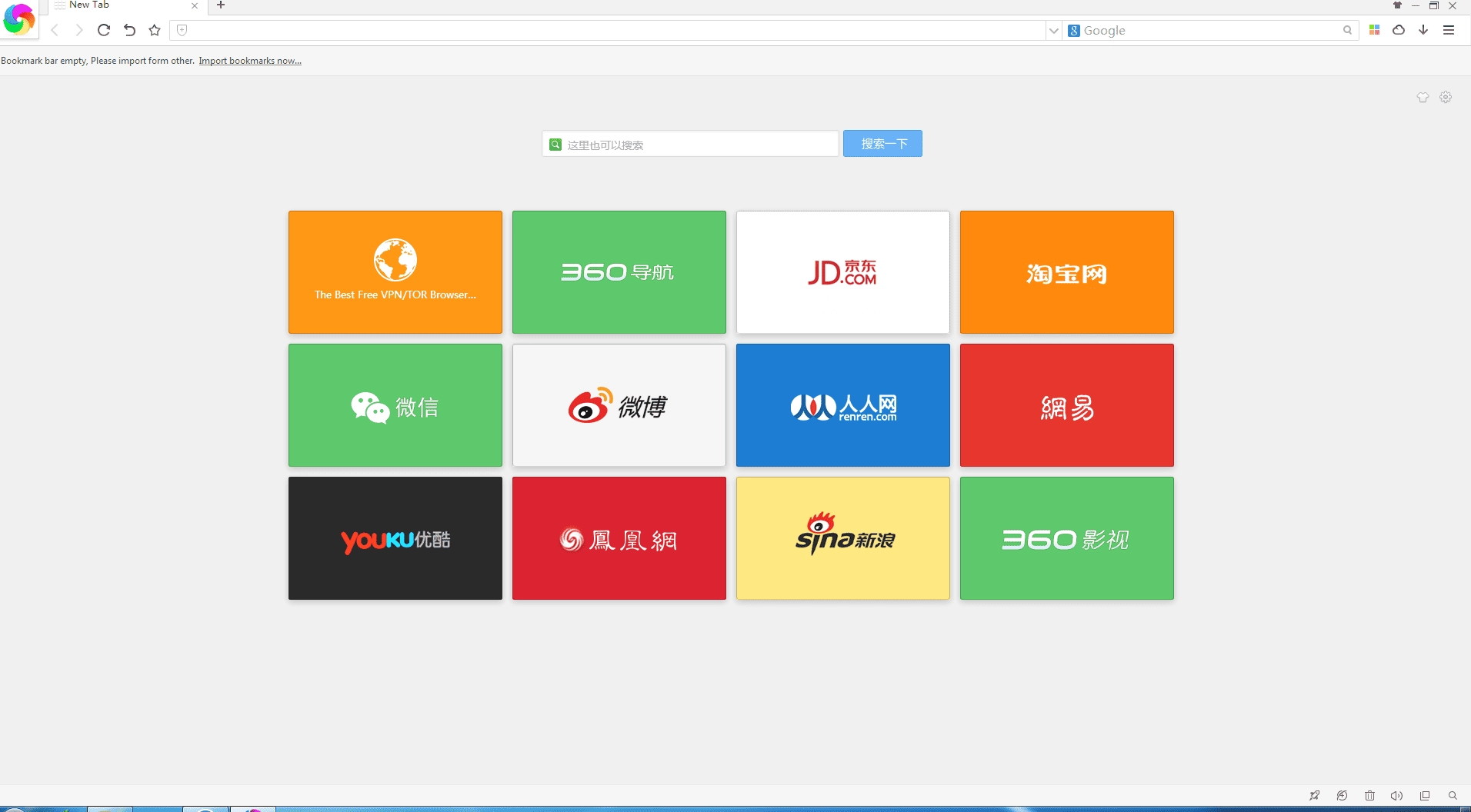Click the rocket speed-up icon in status bar
The image size is (1471, 812).
point(1314,796)
